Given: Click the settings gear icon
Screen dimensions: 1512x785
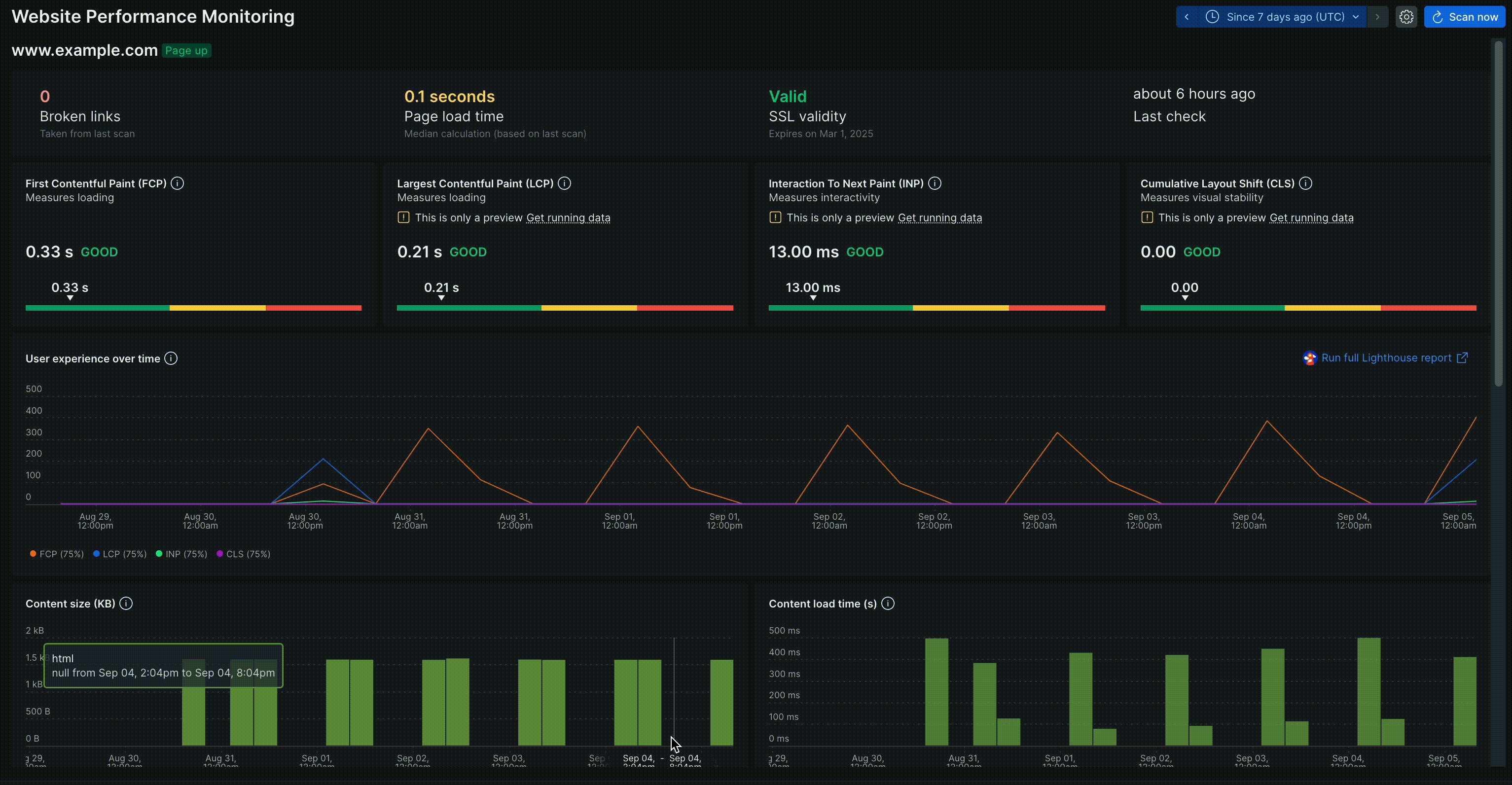Looking at the screenshot, I should (x=1406, y=17).
